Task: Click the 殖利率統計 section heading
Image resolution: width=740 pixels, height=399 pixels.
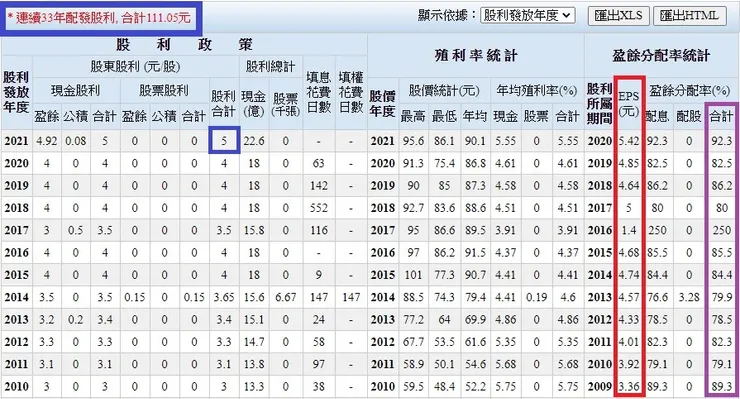Action: (x=476, y=56)
